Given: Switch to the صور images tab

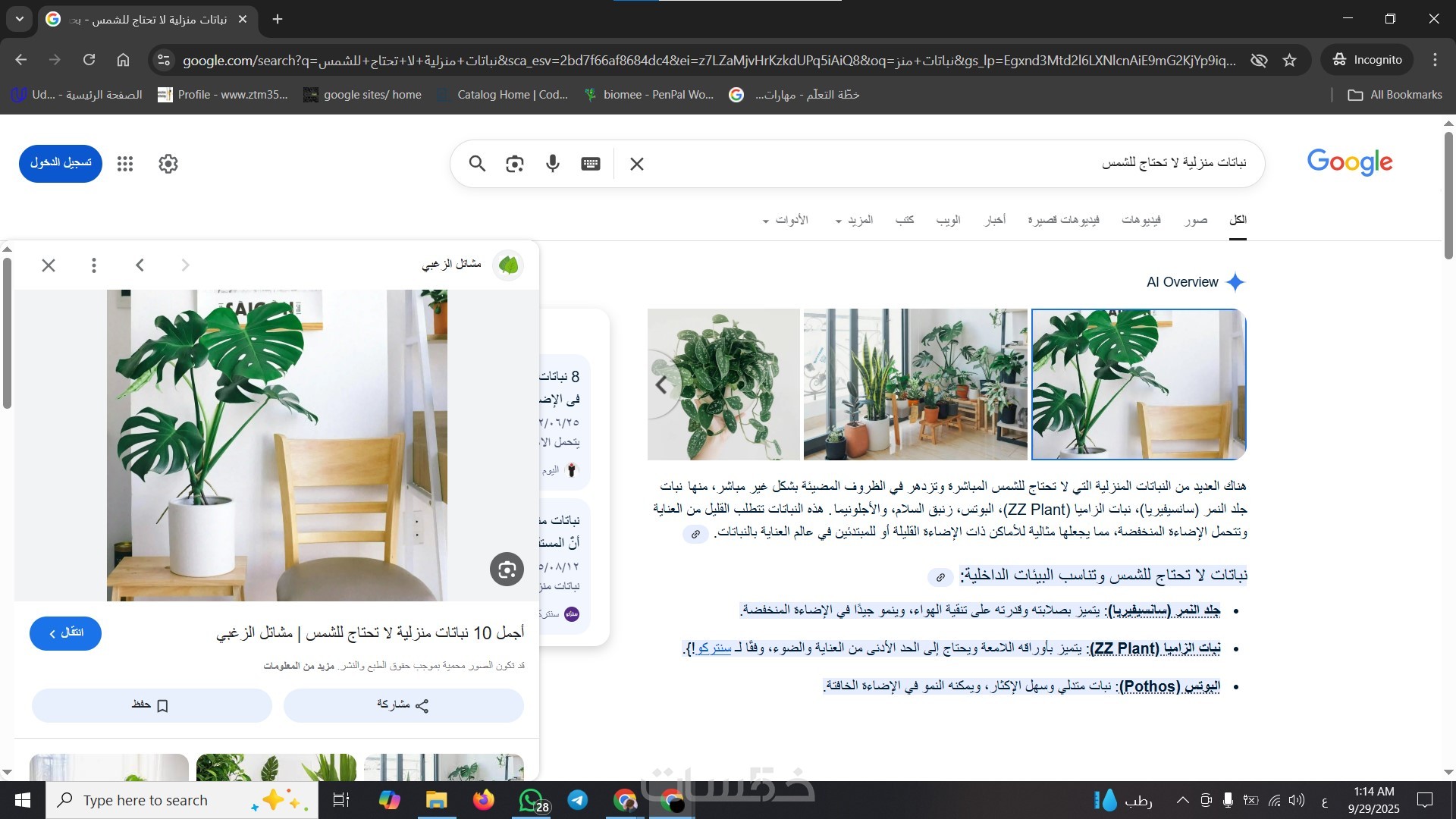Looking at the screenshot, I should click(x=1196, y=220).
